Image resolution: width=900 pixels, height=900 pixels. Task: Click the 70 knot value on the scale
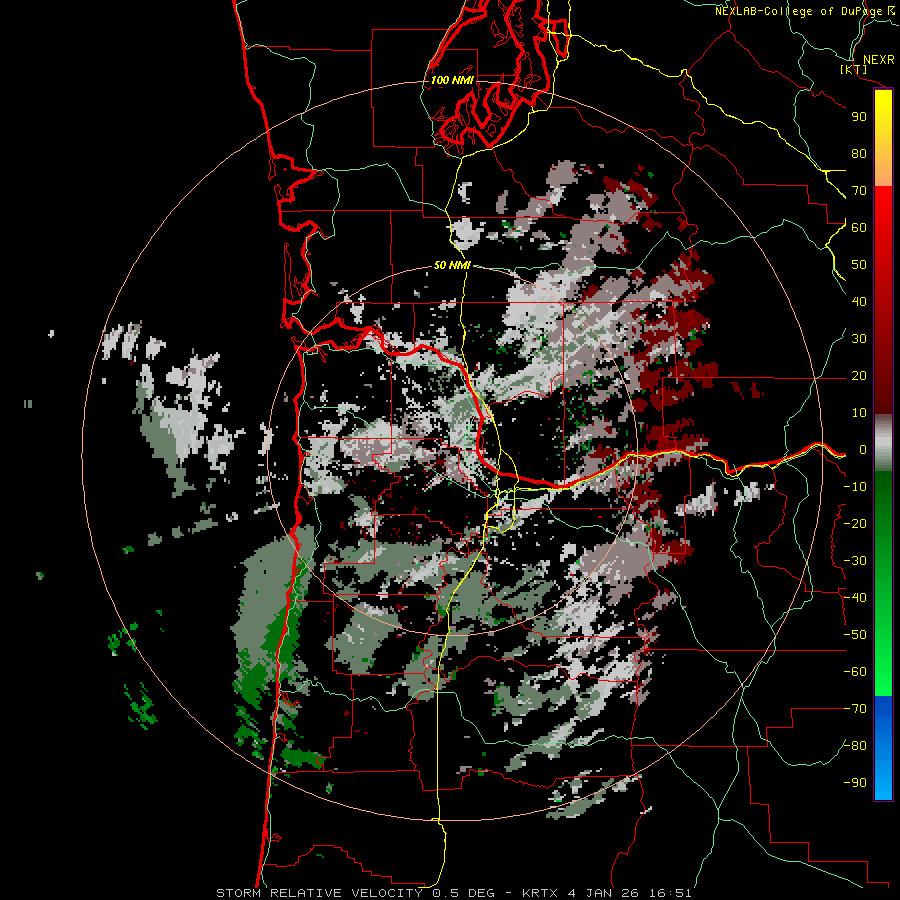click(859, 191)
